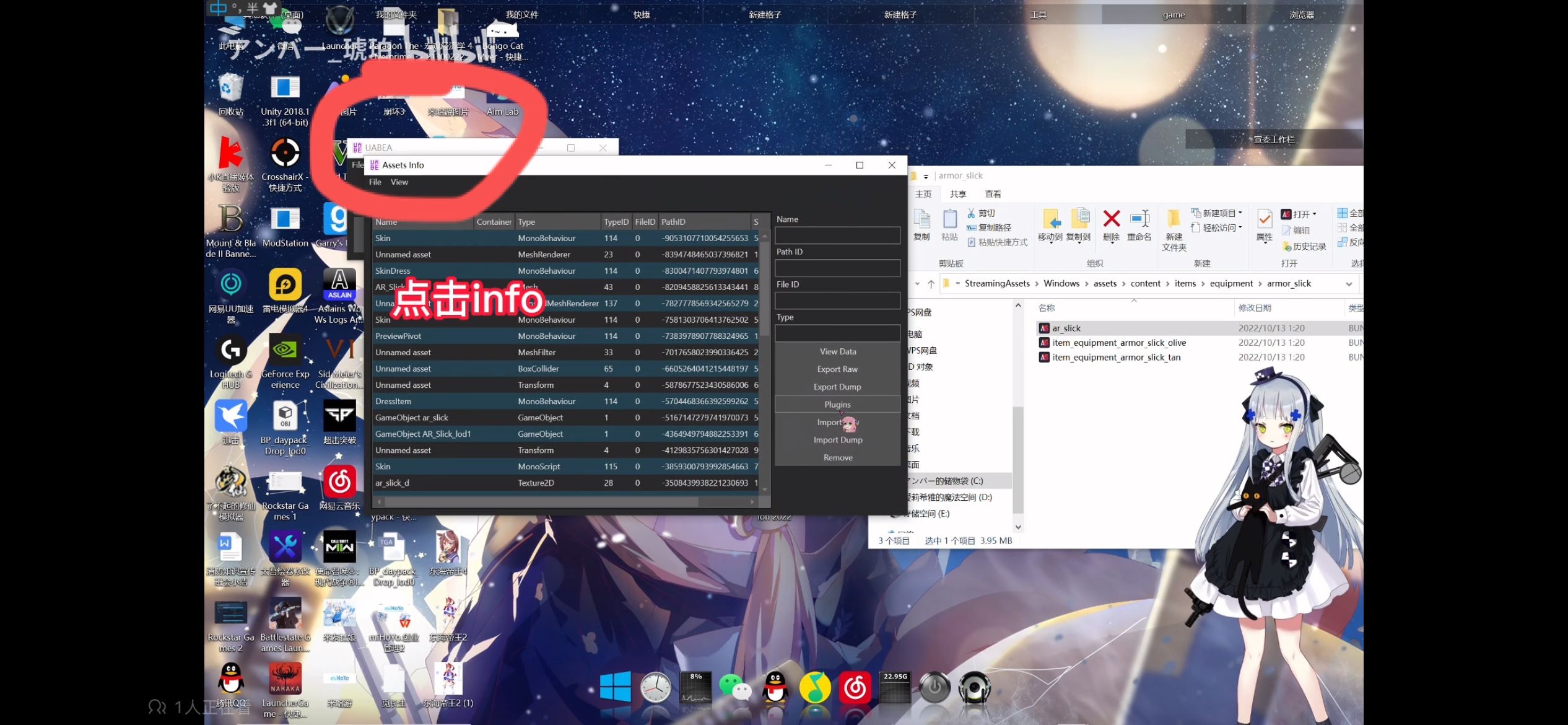
Task: Click the View Data button
Action: (x=837, y=351)
